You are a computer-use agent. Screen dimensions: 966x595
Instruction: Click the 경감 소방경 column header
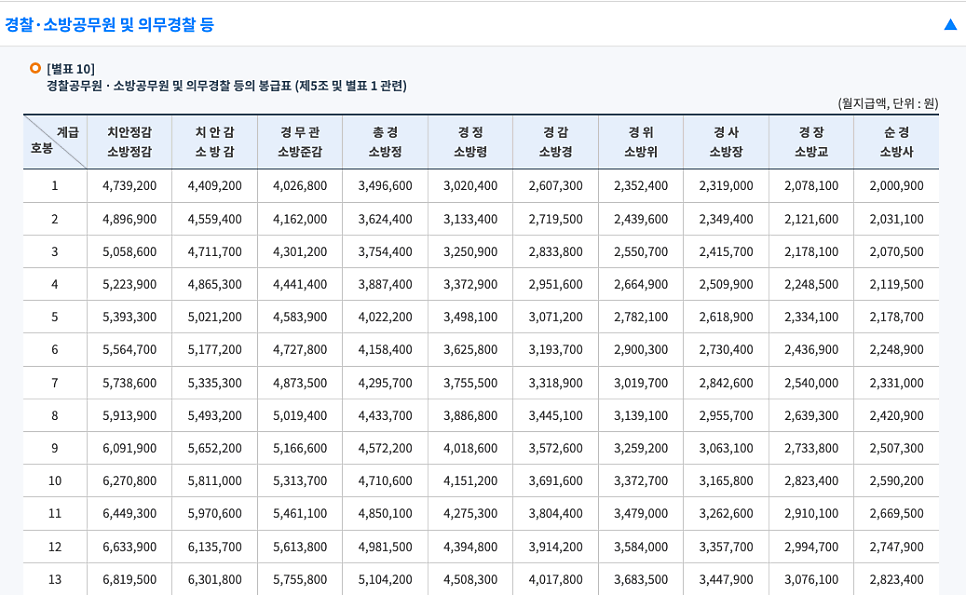click(556, 142)
